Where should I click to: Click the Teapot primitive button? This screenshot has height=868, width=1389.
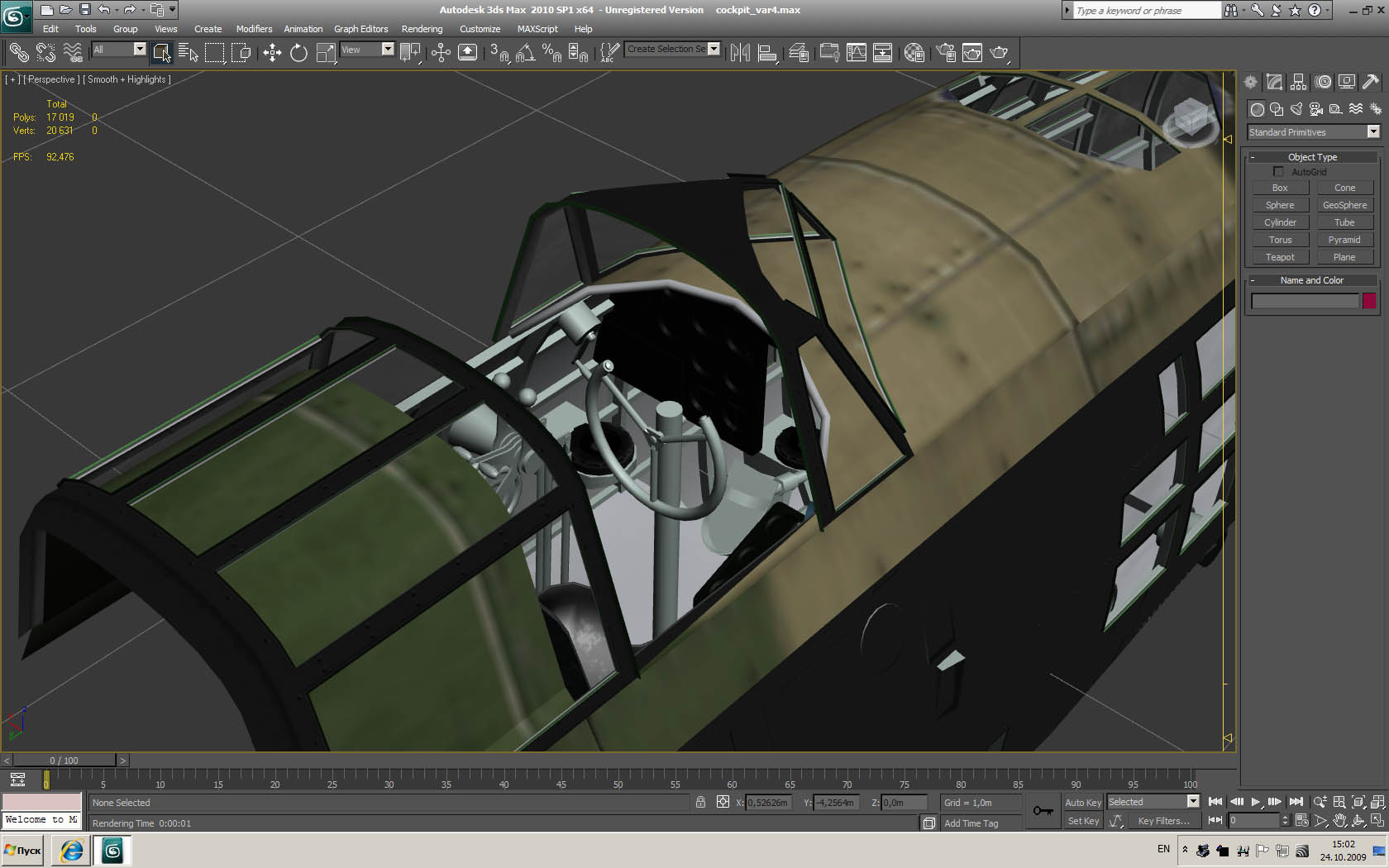1279,257
